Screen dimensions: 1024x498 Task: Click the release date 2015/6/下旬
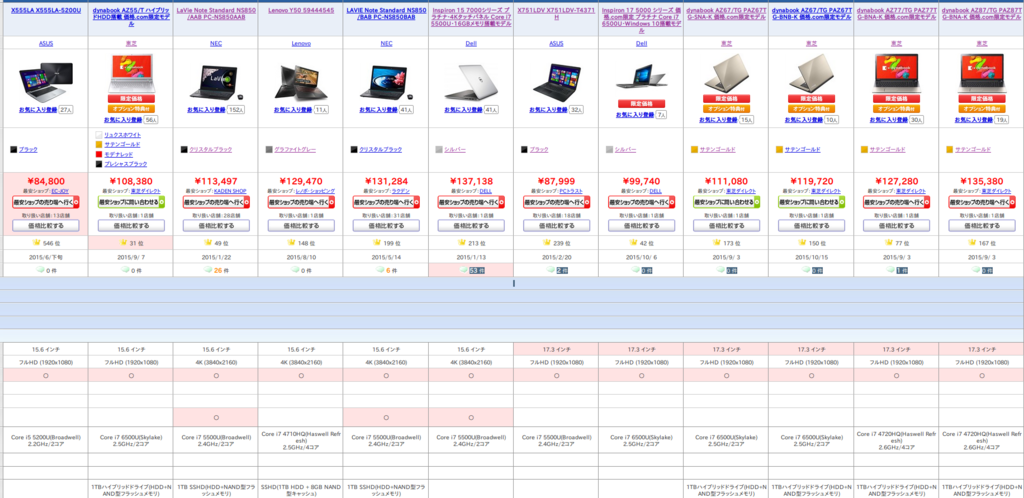[x=46, y=257]
